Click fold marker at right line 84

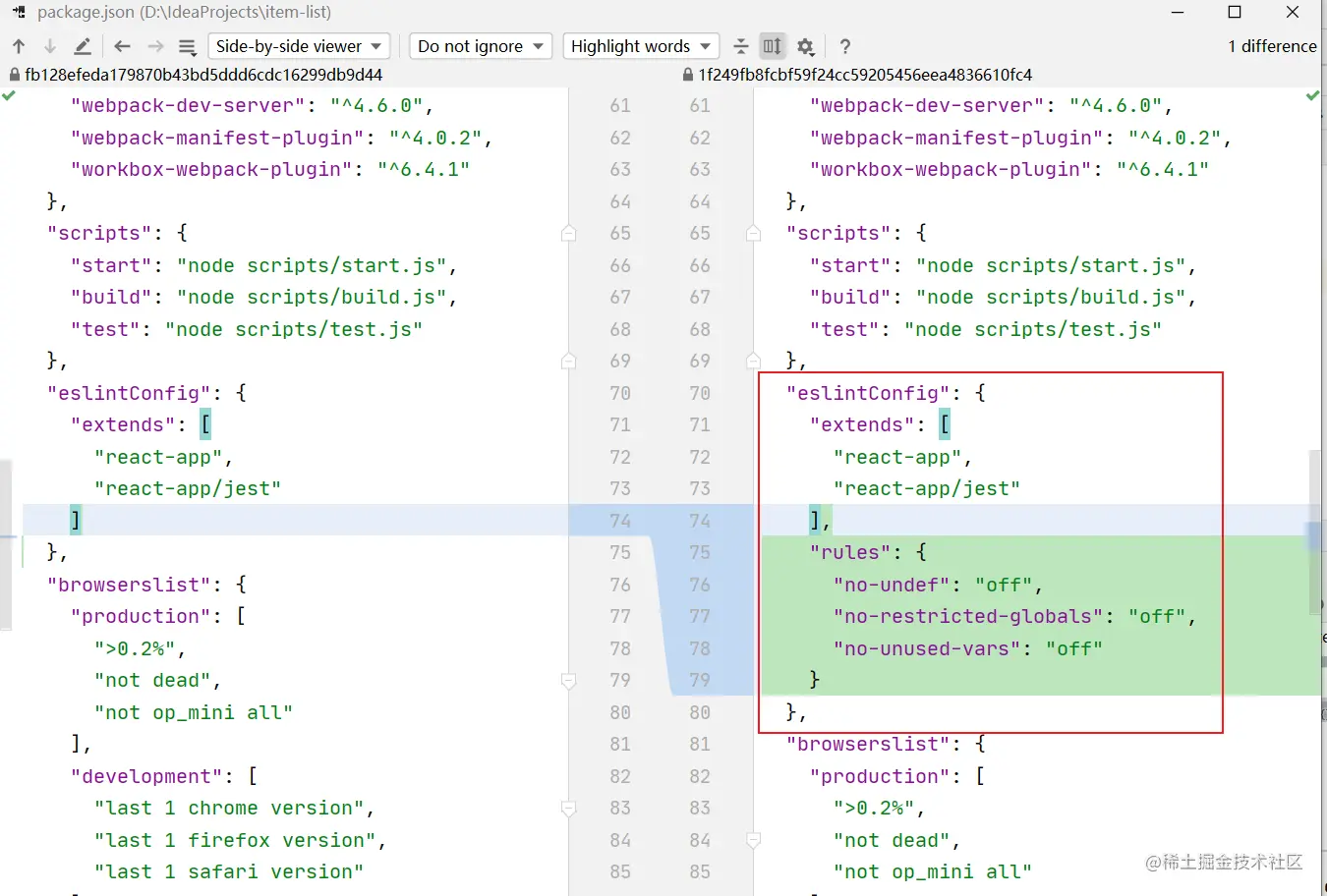[753, 840]
